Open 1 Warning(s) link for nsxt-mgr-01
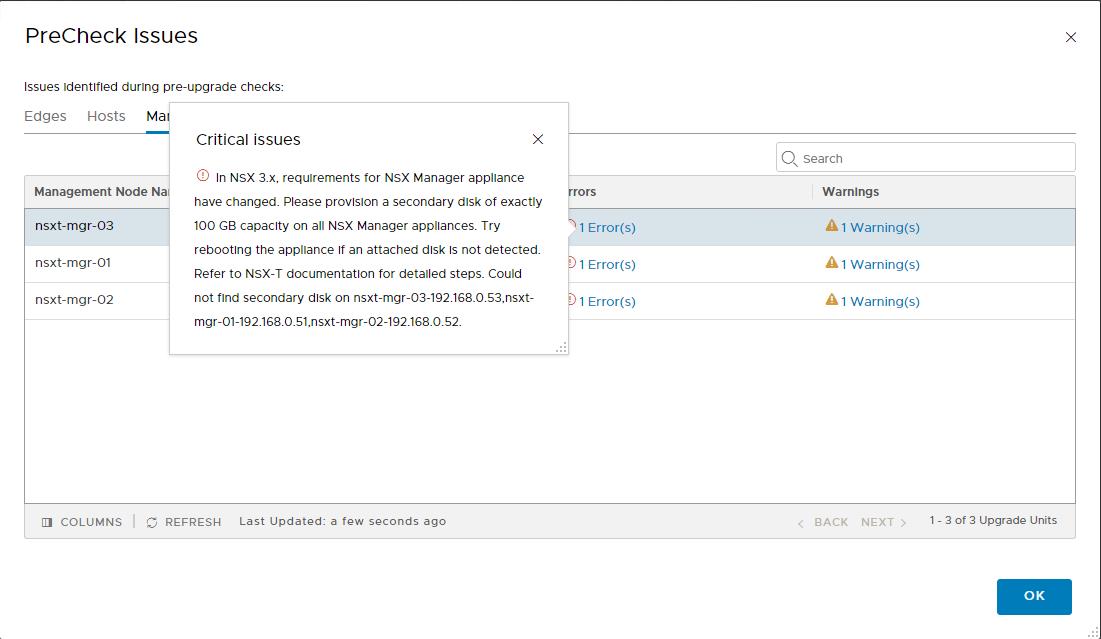 click(x=880, y=265)
